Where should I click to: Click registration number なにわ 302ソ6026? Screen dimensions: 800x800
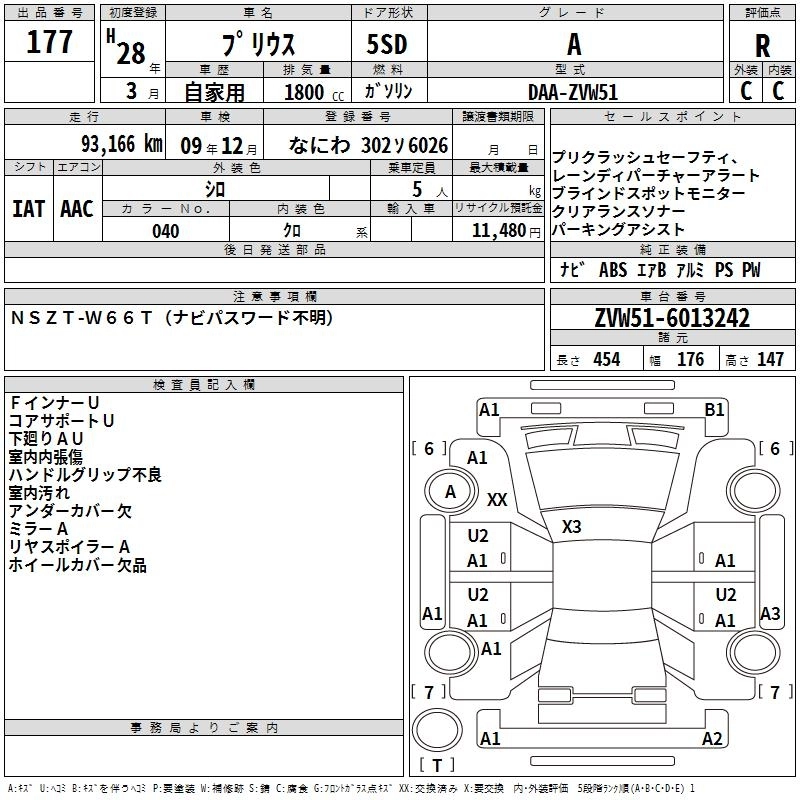(368, 145)
